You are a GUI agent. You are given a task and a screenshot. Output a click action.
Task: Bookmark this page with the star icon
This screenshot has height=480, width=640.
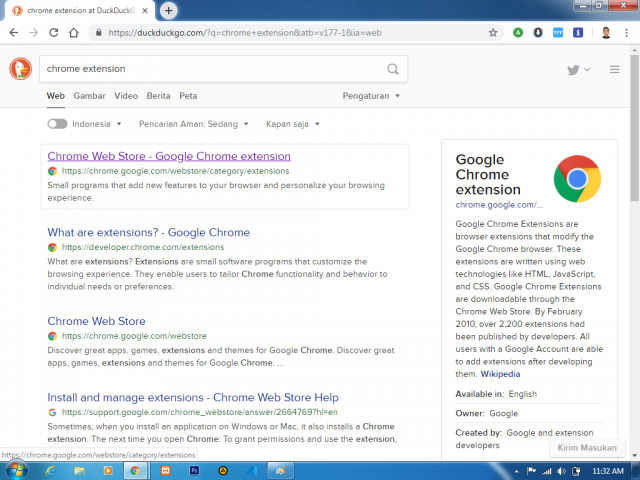(493, 32)
